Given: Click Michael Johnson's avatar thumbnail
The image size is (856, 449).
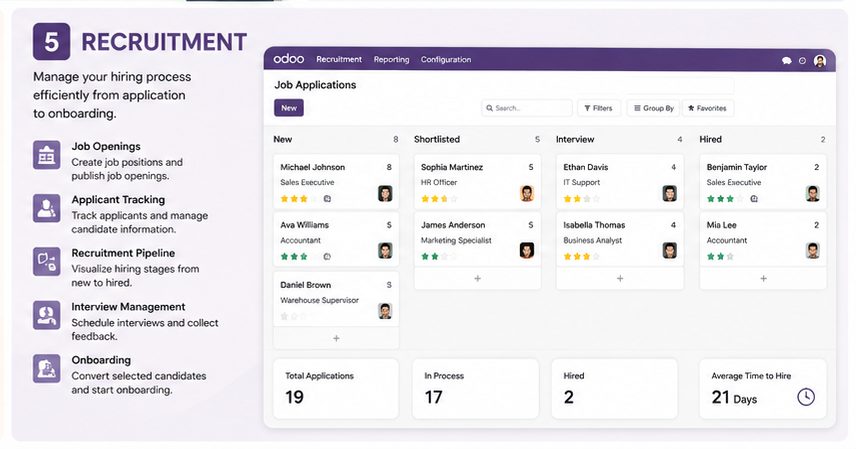Looking at the screenshot, I should click(x=385, y=193).
